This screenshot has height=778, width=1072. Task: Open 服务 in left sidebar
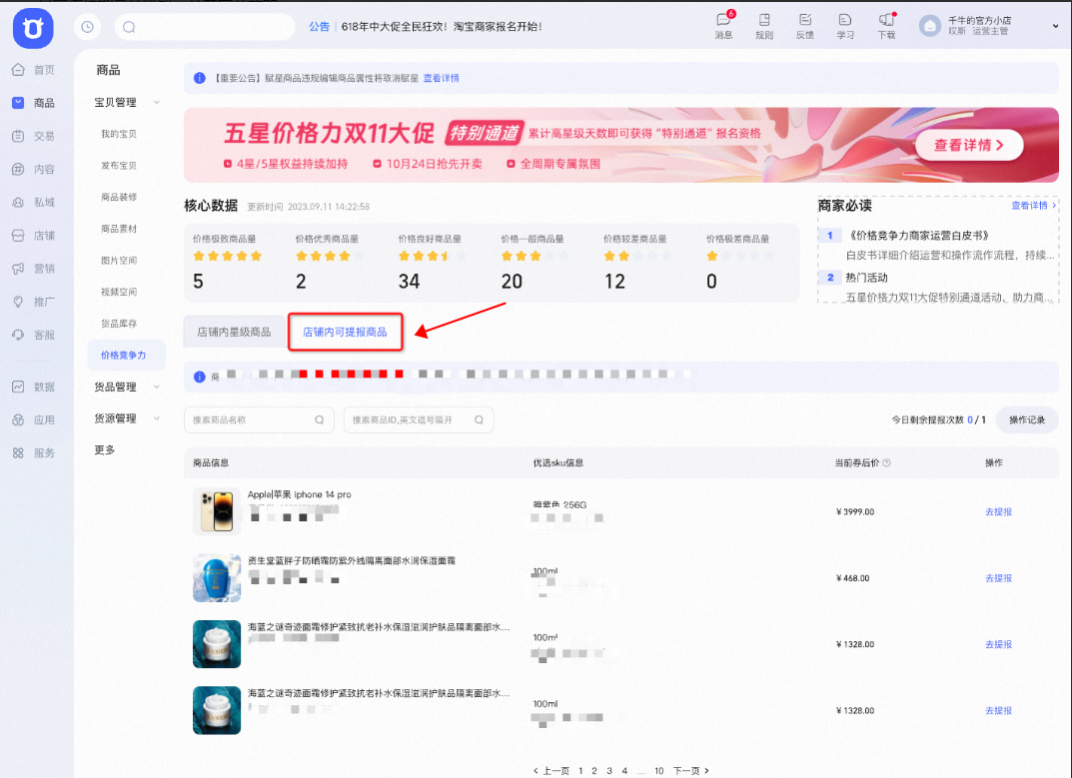pyautogui.click(x=34, y=453)
